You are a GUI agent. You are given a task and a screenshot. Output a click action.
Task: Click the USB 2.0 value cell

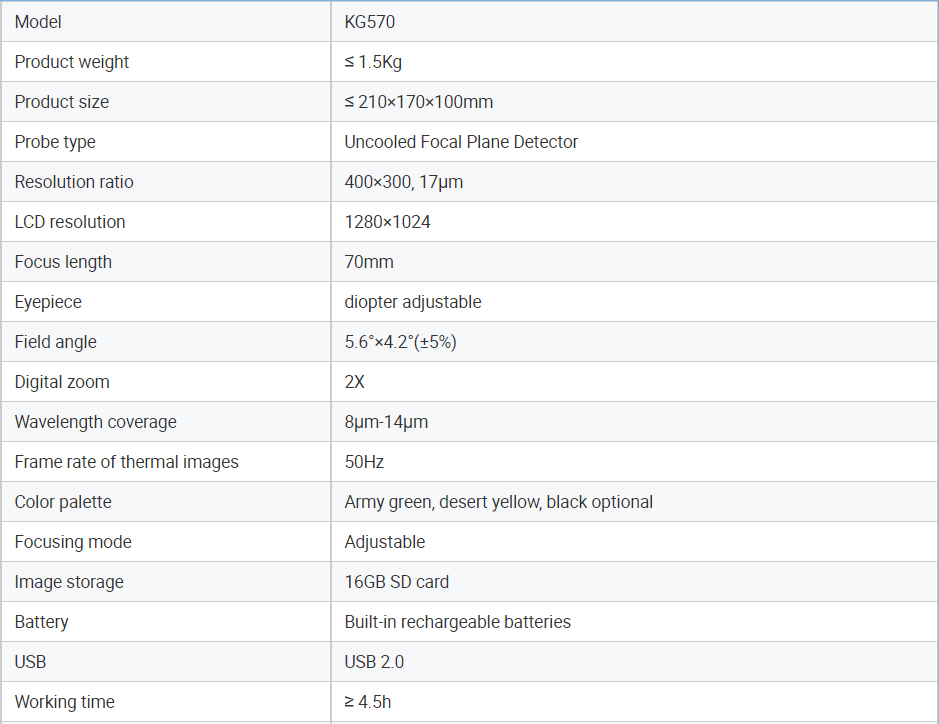pyautogui.click(x=634, y=661)
